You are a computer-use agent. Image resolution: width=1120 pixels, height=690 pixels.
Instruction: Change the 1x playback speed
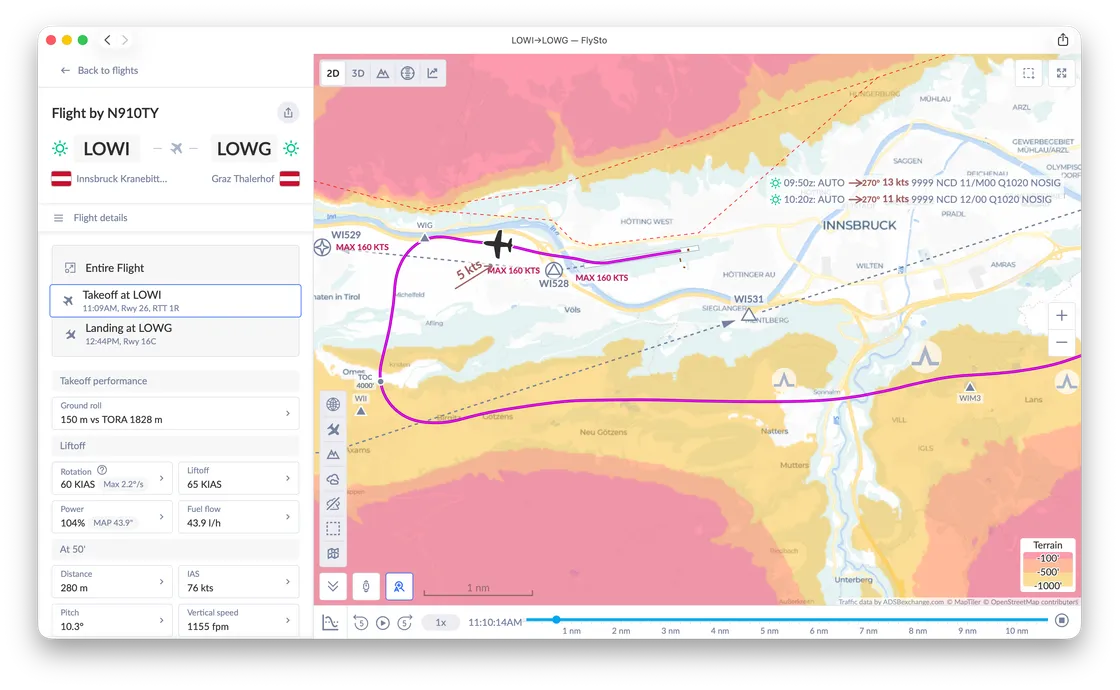coord(441,622)
